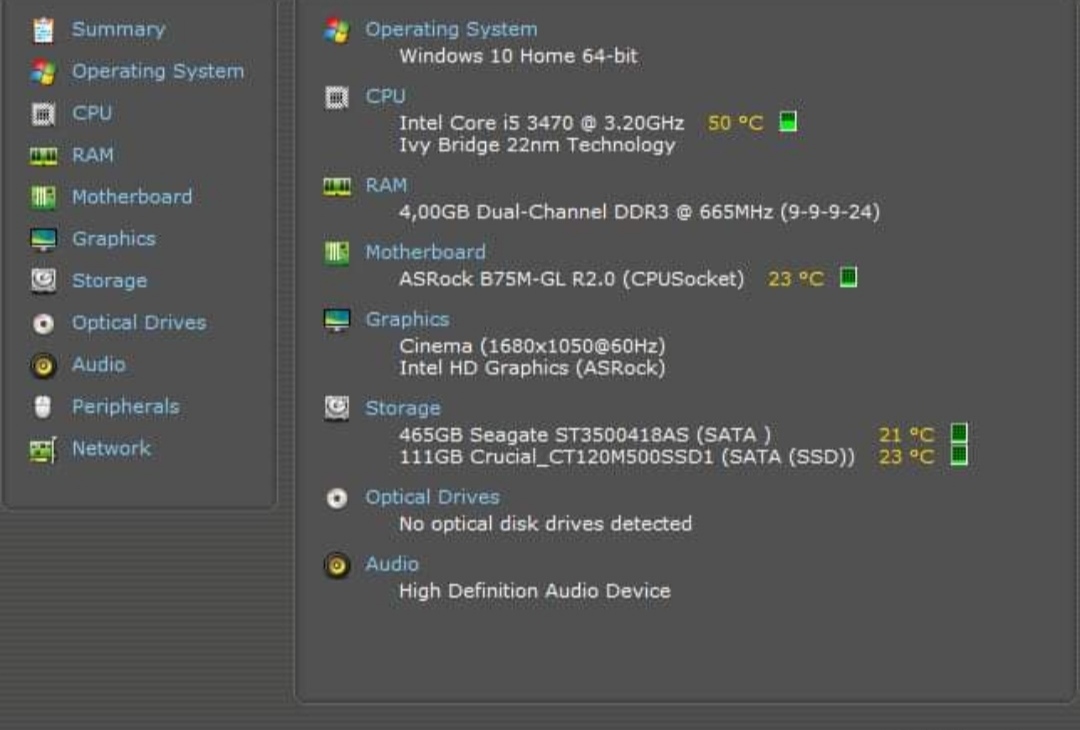Click the CPU heading link in summary

pos(385,96)
